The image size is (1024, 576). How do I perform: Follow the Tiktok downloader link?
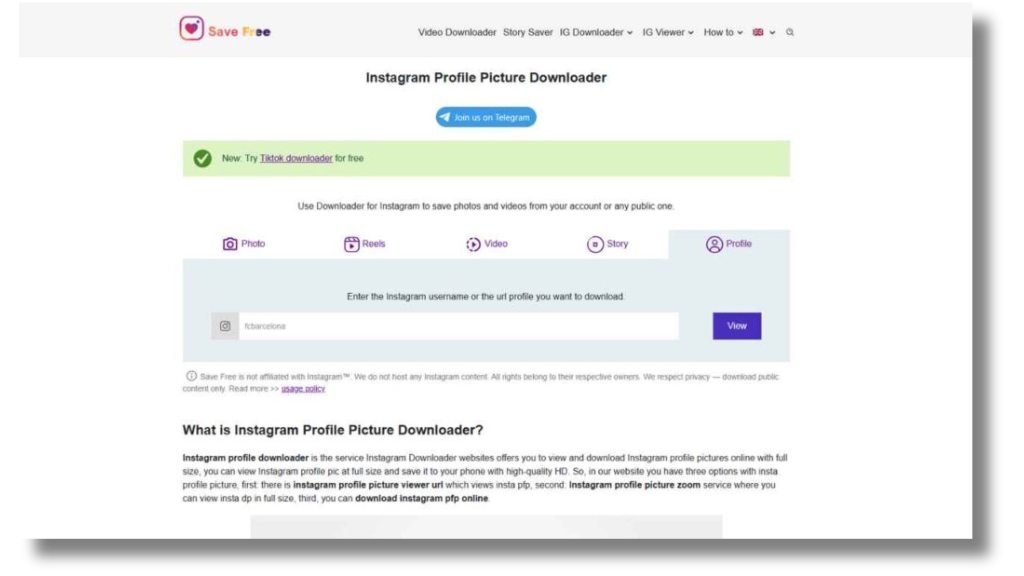click(x=296, y=158)
